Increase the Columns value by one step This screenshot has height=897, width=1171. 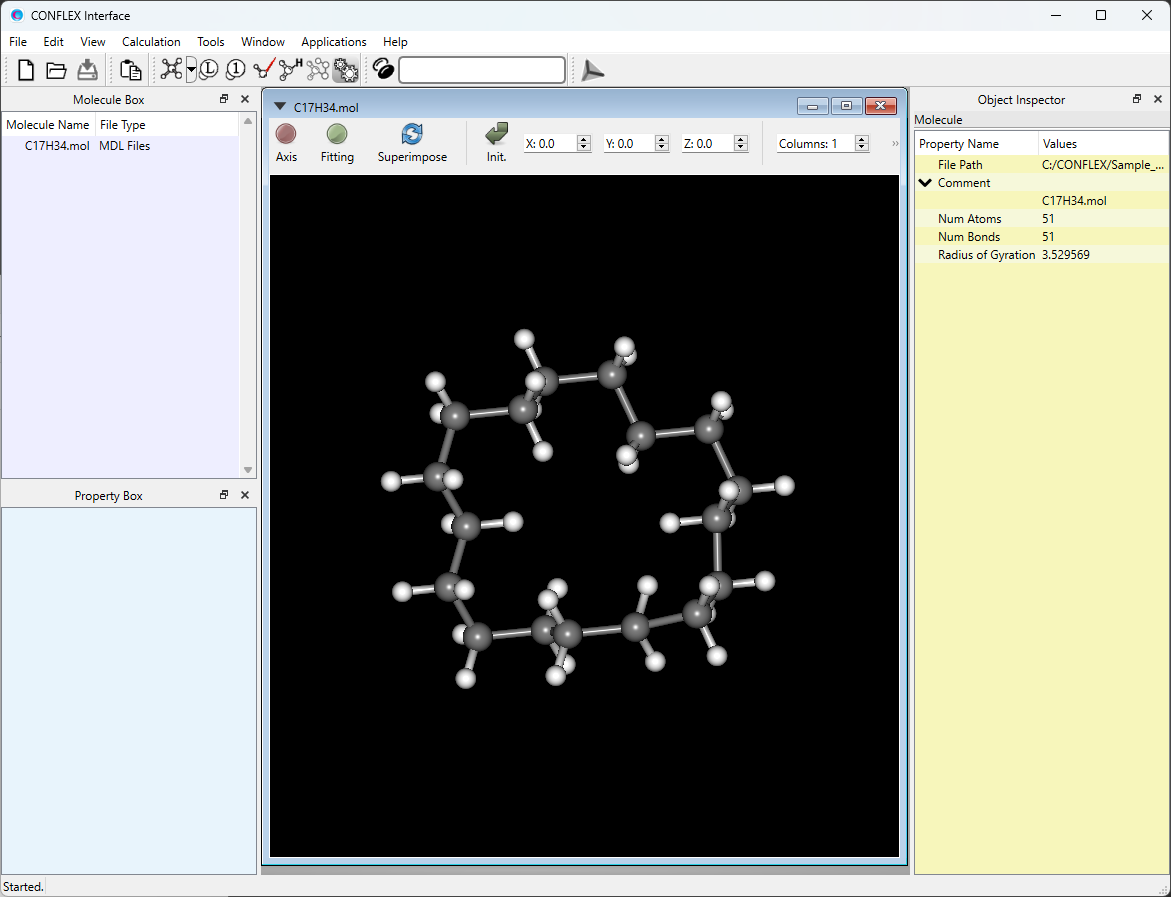pyautogui.click(x=862, y=140)
